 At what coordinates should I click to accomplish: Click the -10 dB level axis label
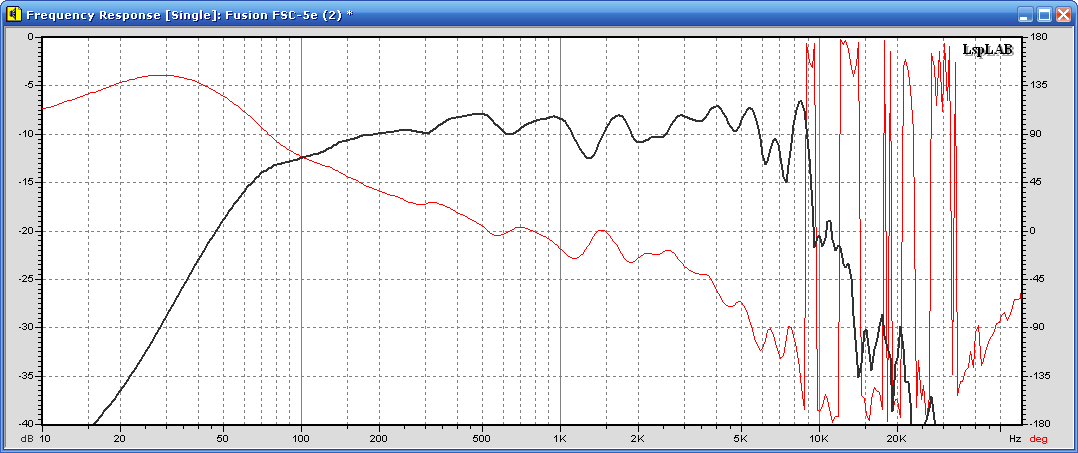25,134
